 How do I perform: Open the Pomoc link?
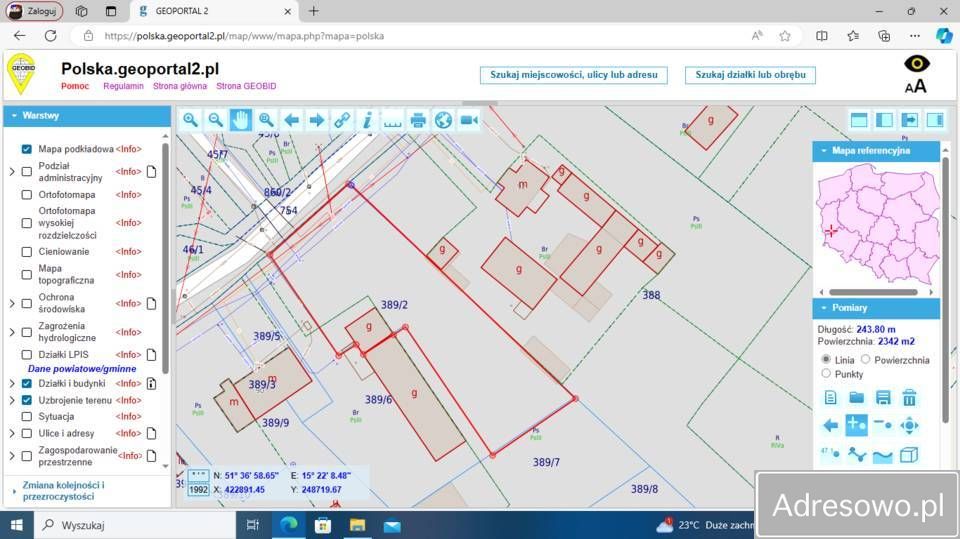pos(75,86)
